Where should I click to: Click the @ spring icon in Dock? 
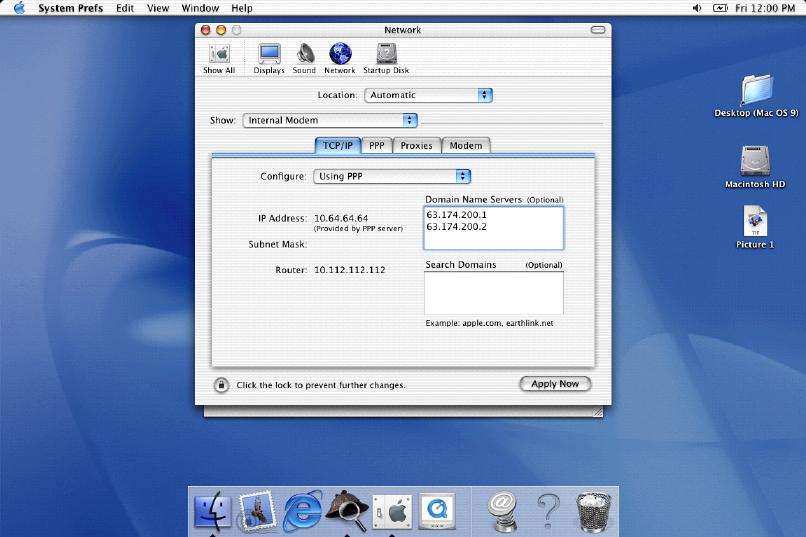(x=503, y=511)
